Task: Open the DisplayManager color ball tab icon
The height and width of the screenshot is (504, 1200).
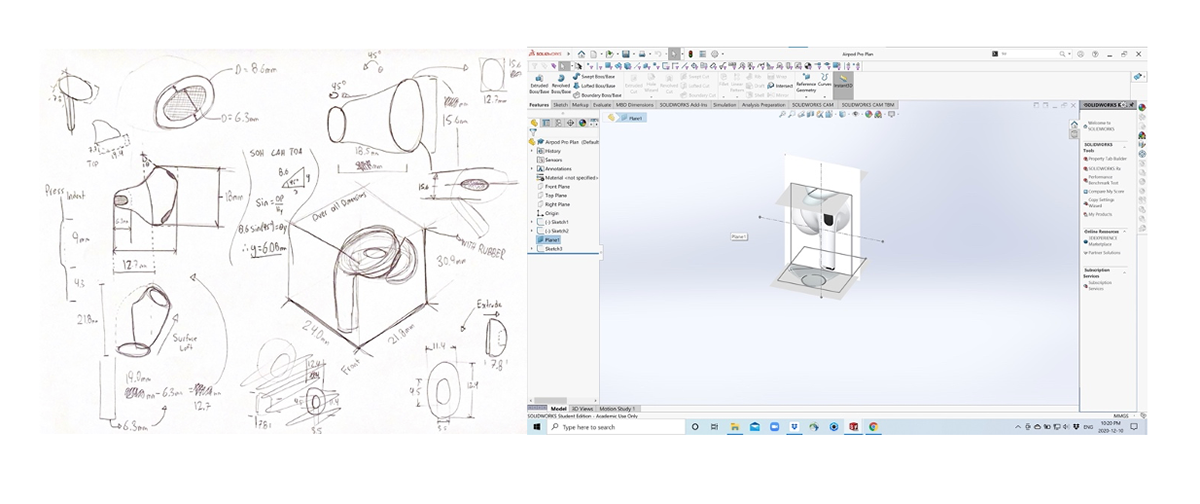Action: tap(582, 123)
